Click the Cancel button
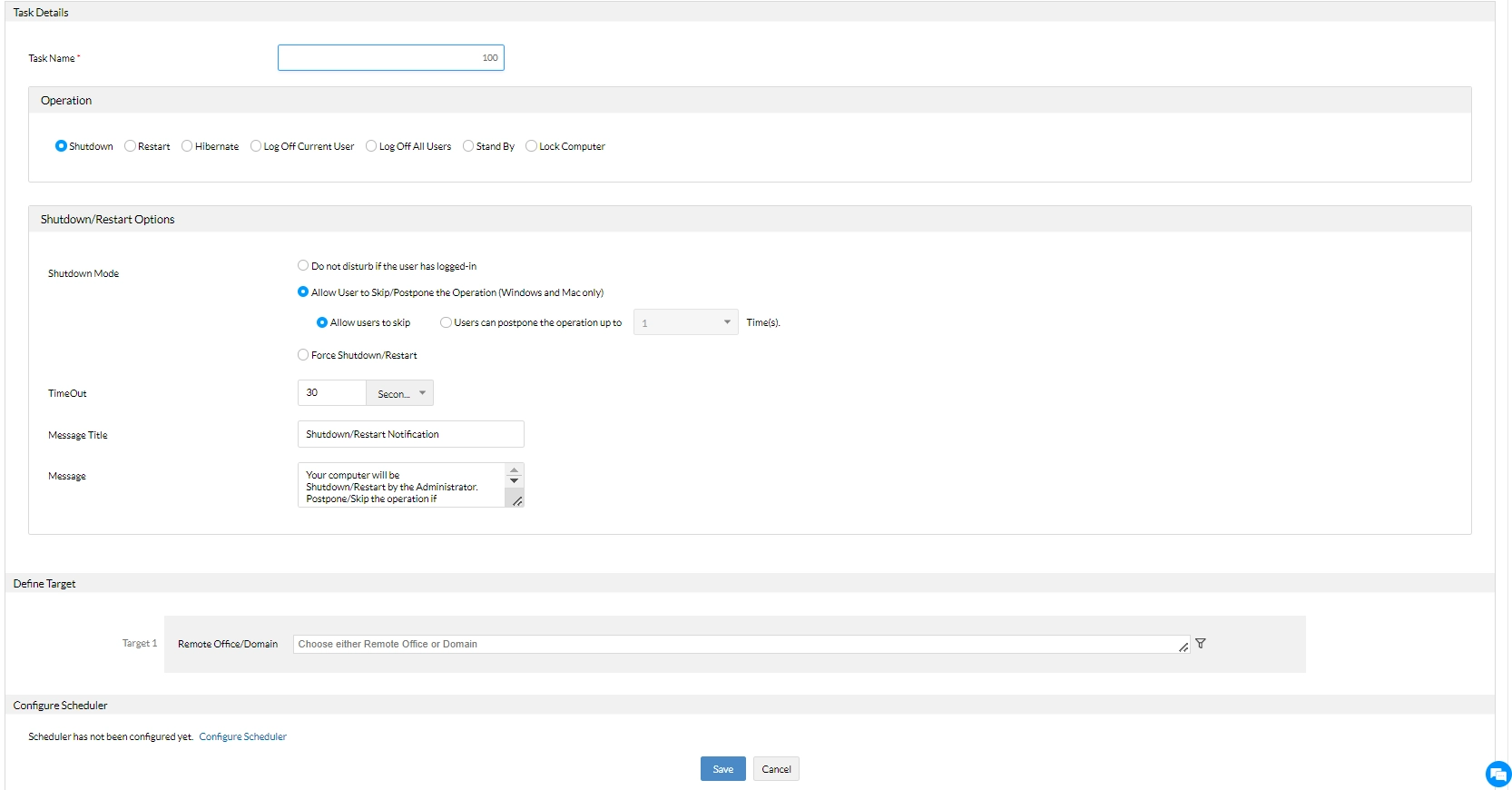The image size is (1512, 790). pos(776,769)
